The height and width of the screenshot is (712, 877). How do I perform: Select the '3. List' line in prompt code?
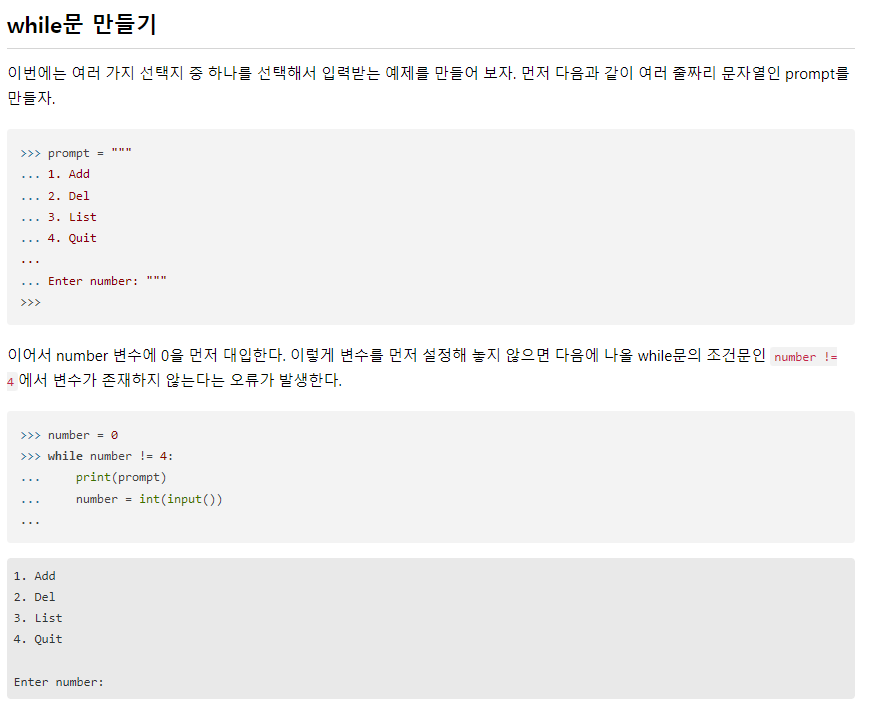click(x=72, y=217)
